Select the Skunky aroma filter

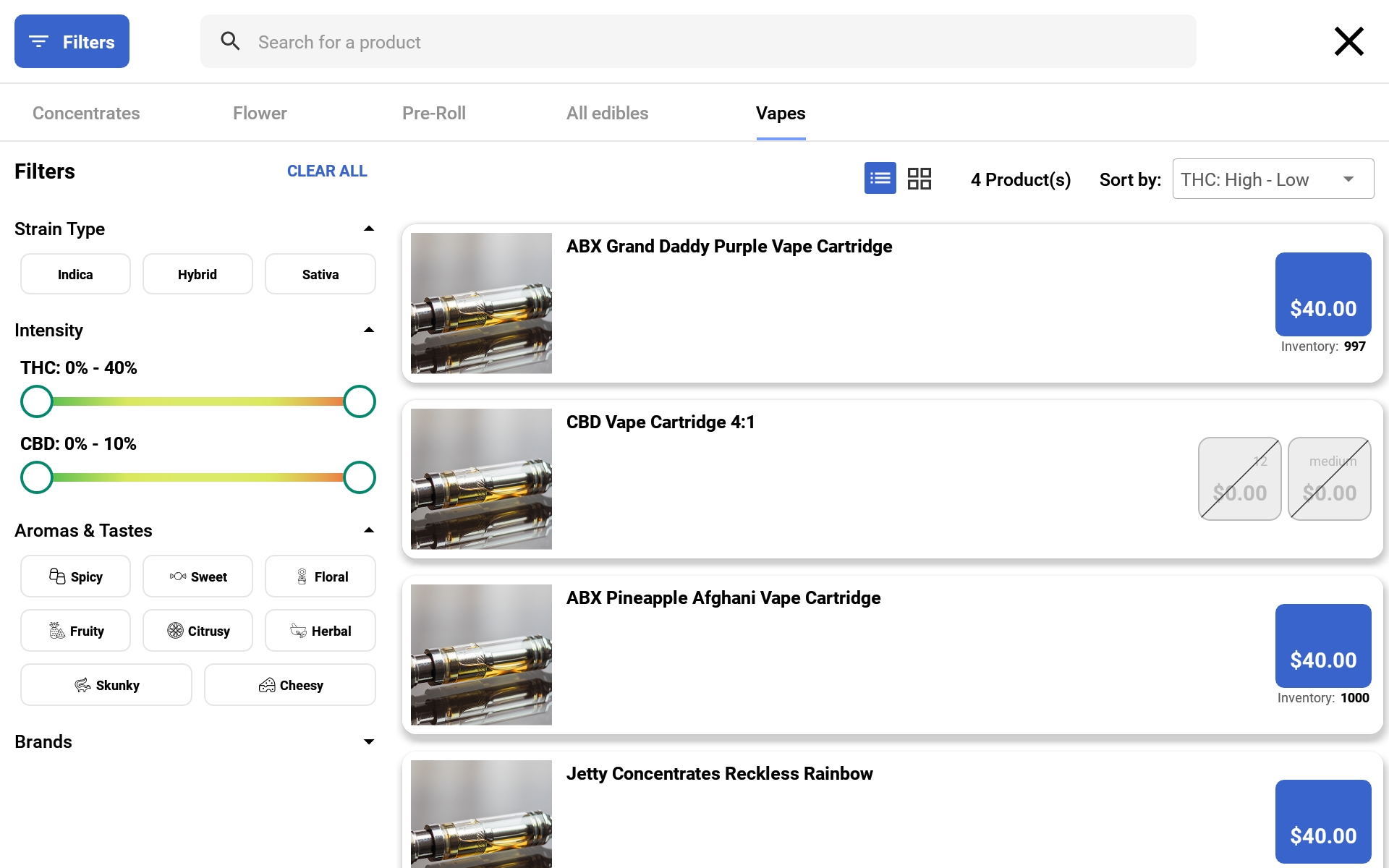[x=106, y=685]
